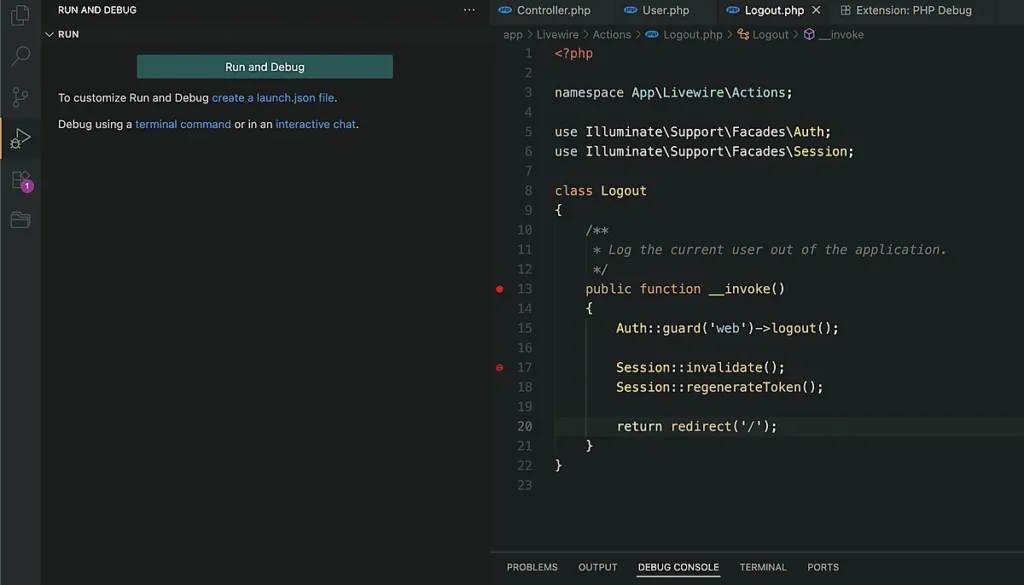Switch to the PROBLEMS panel
Screen dimensions: 1024x585
[532, 567]
